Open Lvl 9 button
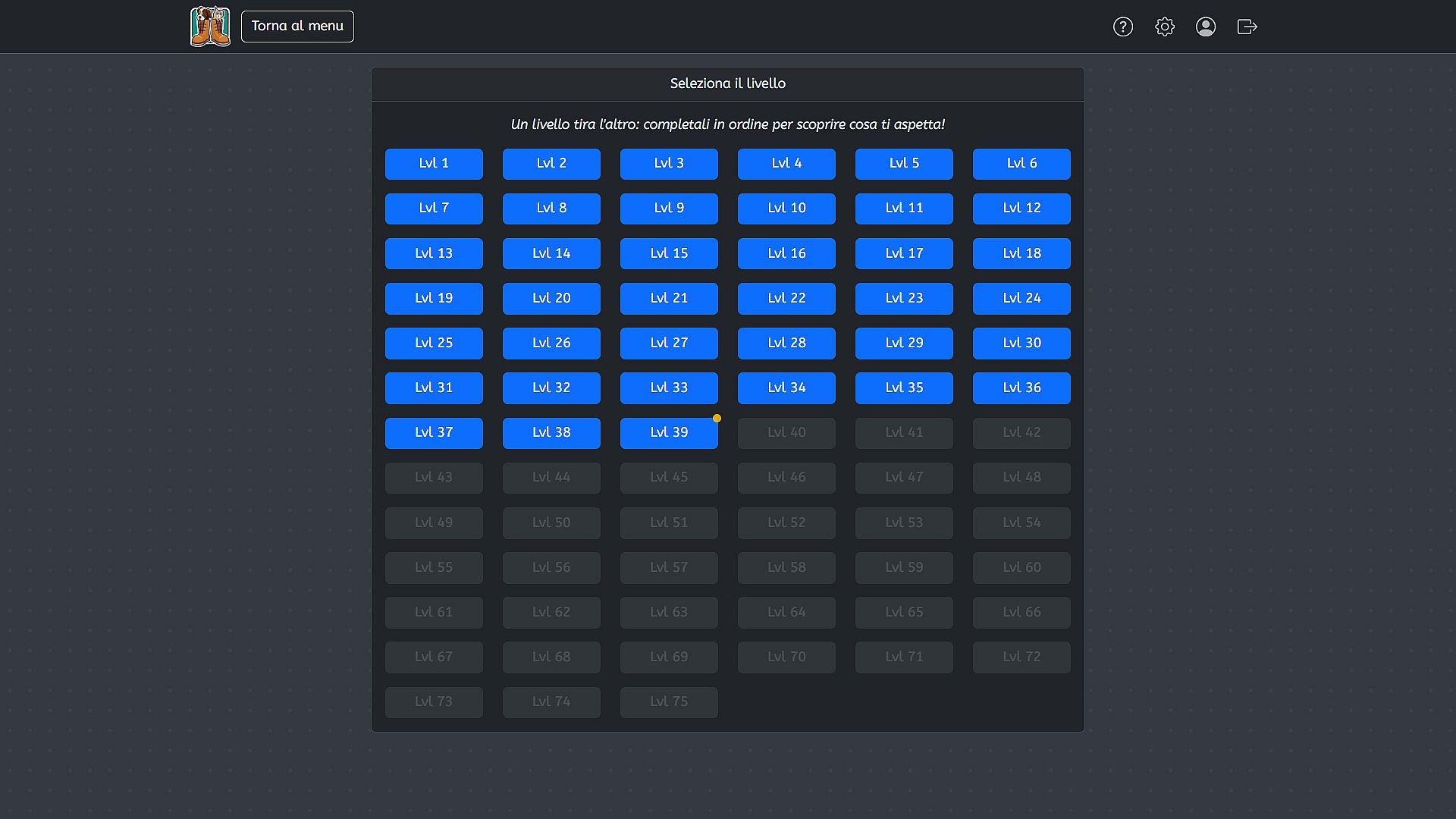Image resolution: width=1456 pixels, height=819 pixels. pos(669,209)
